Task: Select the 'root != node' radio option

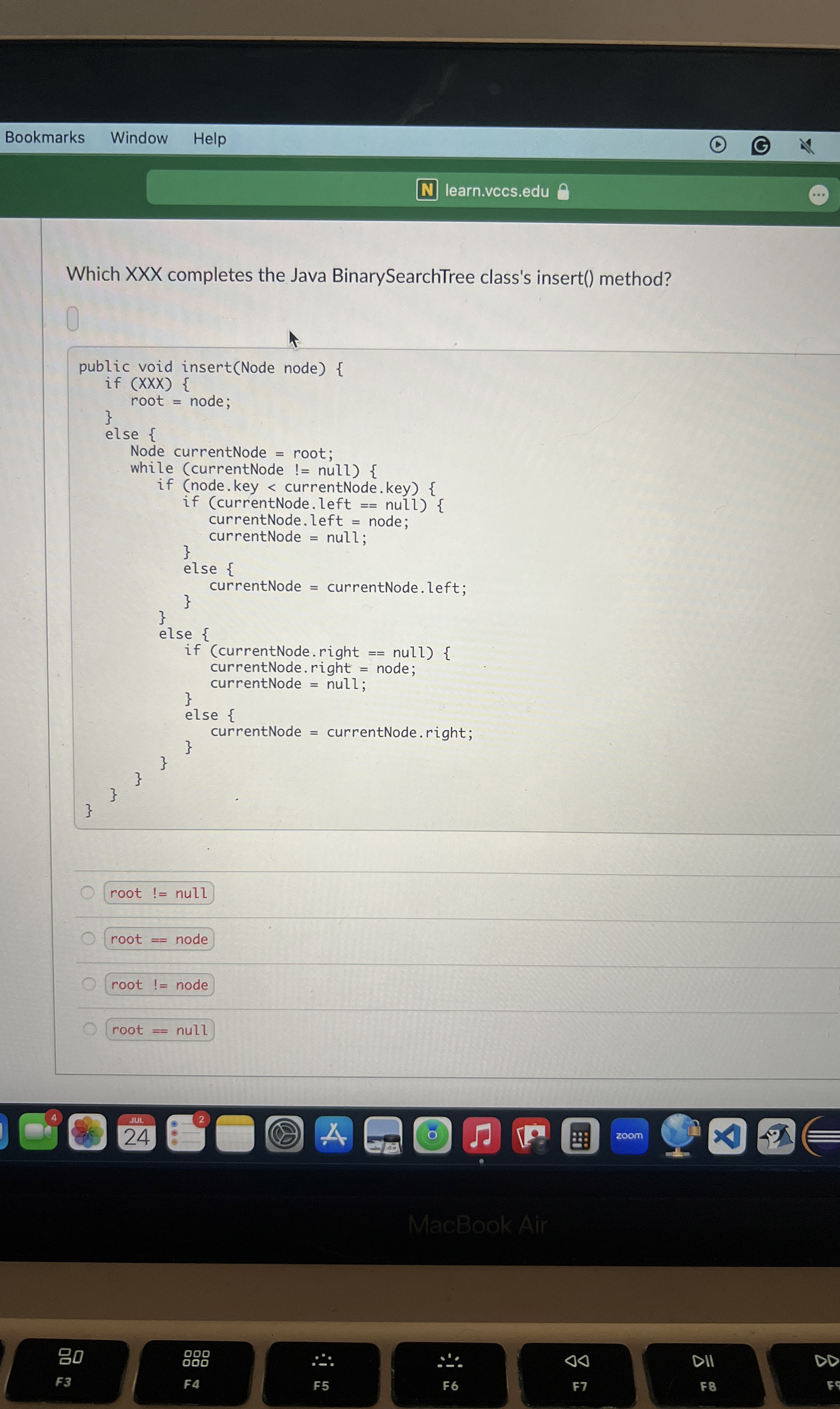Action: (x=89, y=983)
